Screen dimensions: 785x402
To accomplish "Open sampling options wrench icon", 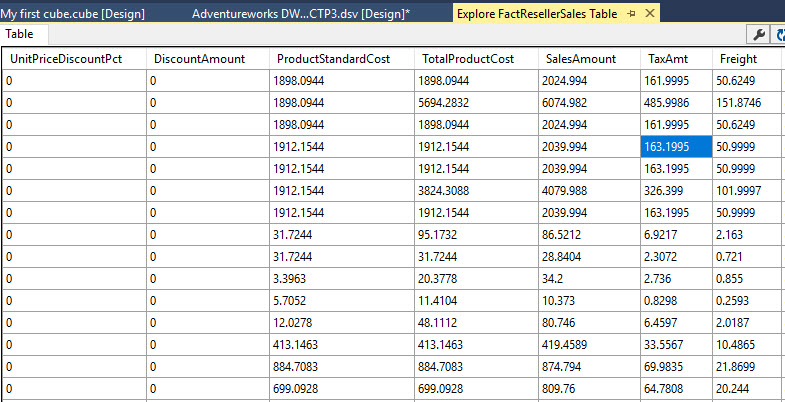I will (x=758, y=35).
